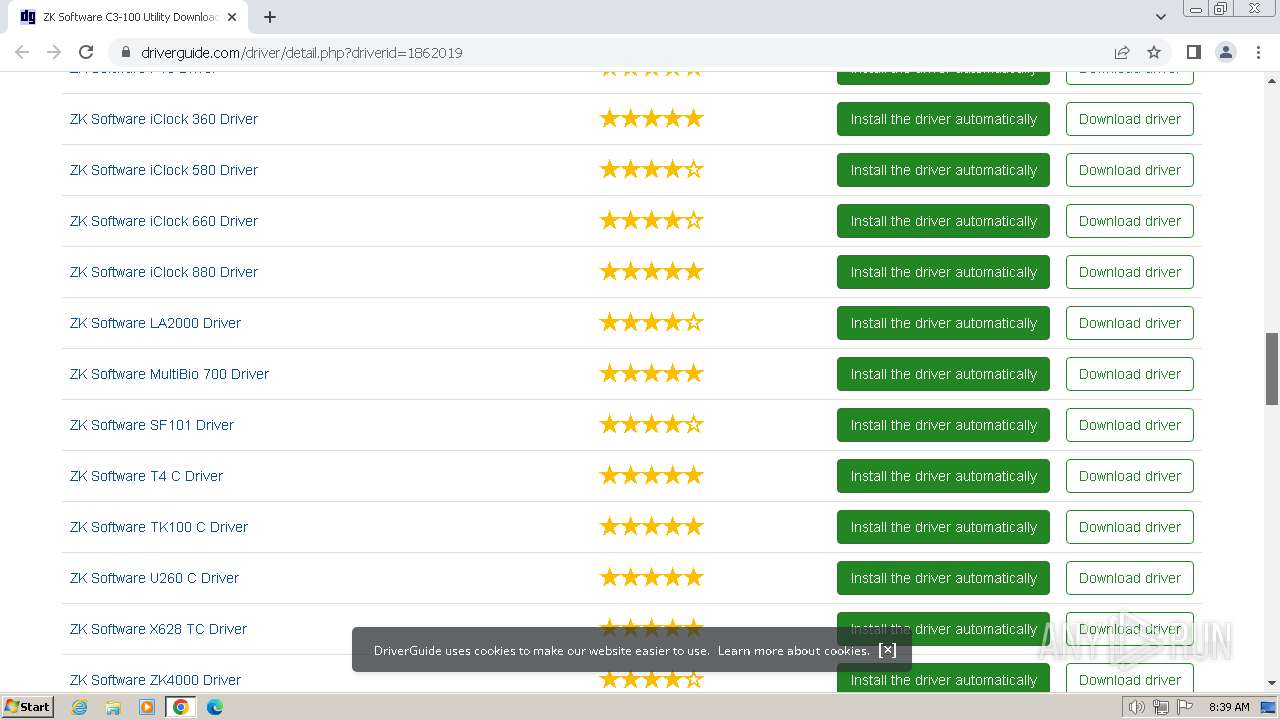
Task: Click the forward navigation arrow
Action: click(54, 52)
